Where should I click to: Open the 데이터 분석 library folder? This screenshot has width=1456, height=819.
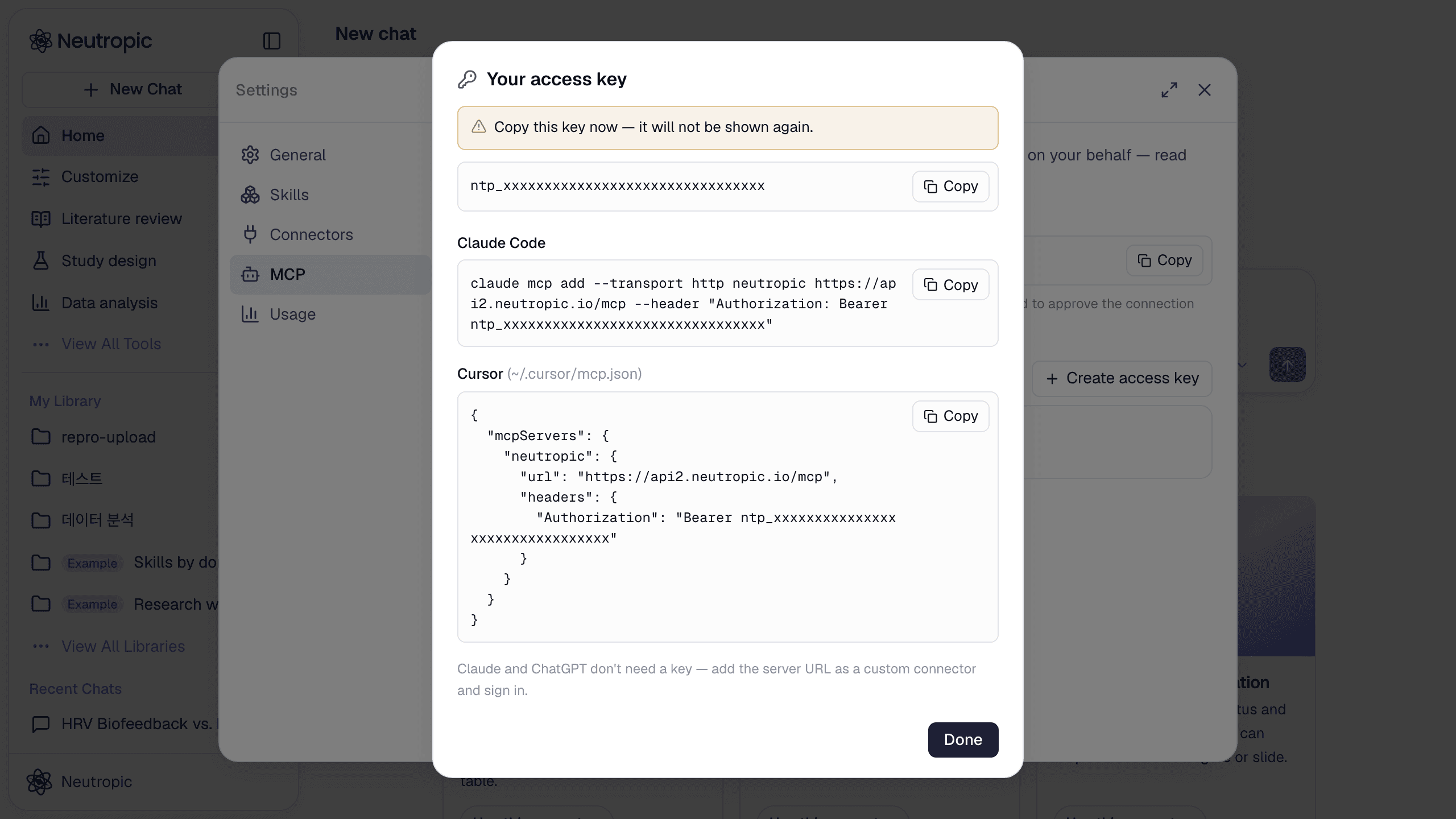point(121,519)
